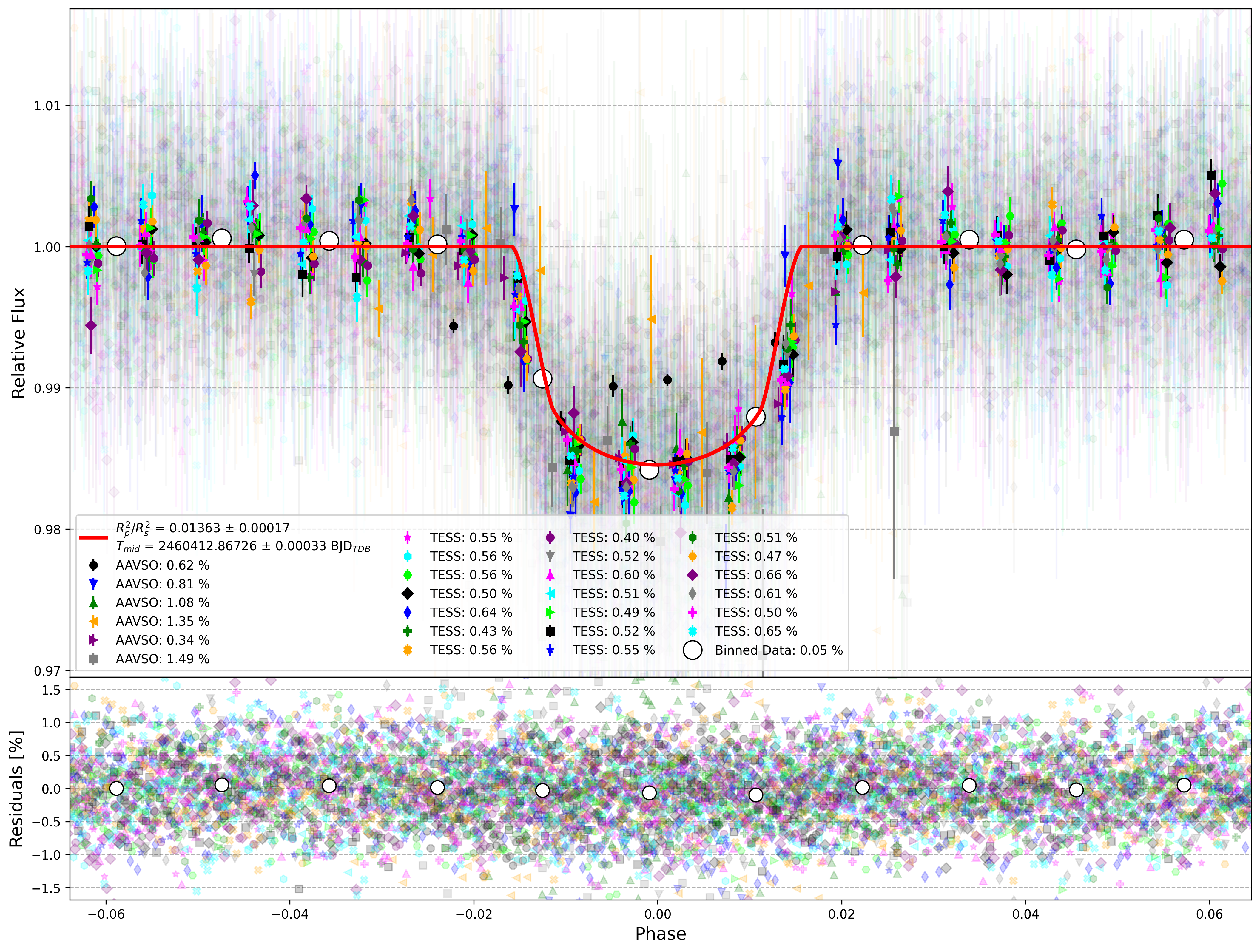Click the blue diamond marker for TESS: 0.64 %
This screenshot has width=1260, height=952.
click(407, 613)
